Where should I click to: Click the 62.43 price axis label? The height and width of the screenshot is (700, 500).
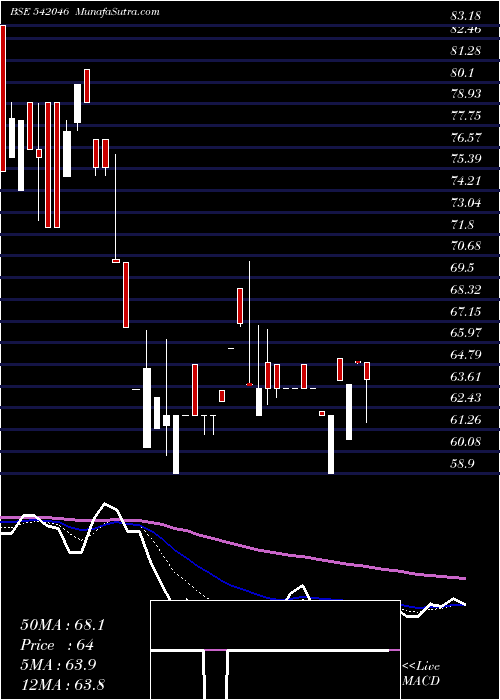(466, 398)
